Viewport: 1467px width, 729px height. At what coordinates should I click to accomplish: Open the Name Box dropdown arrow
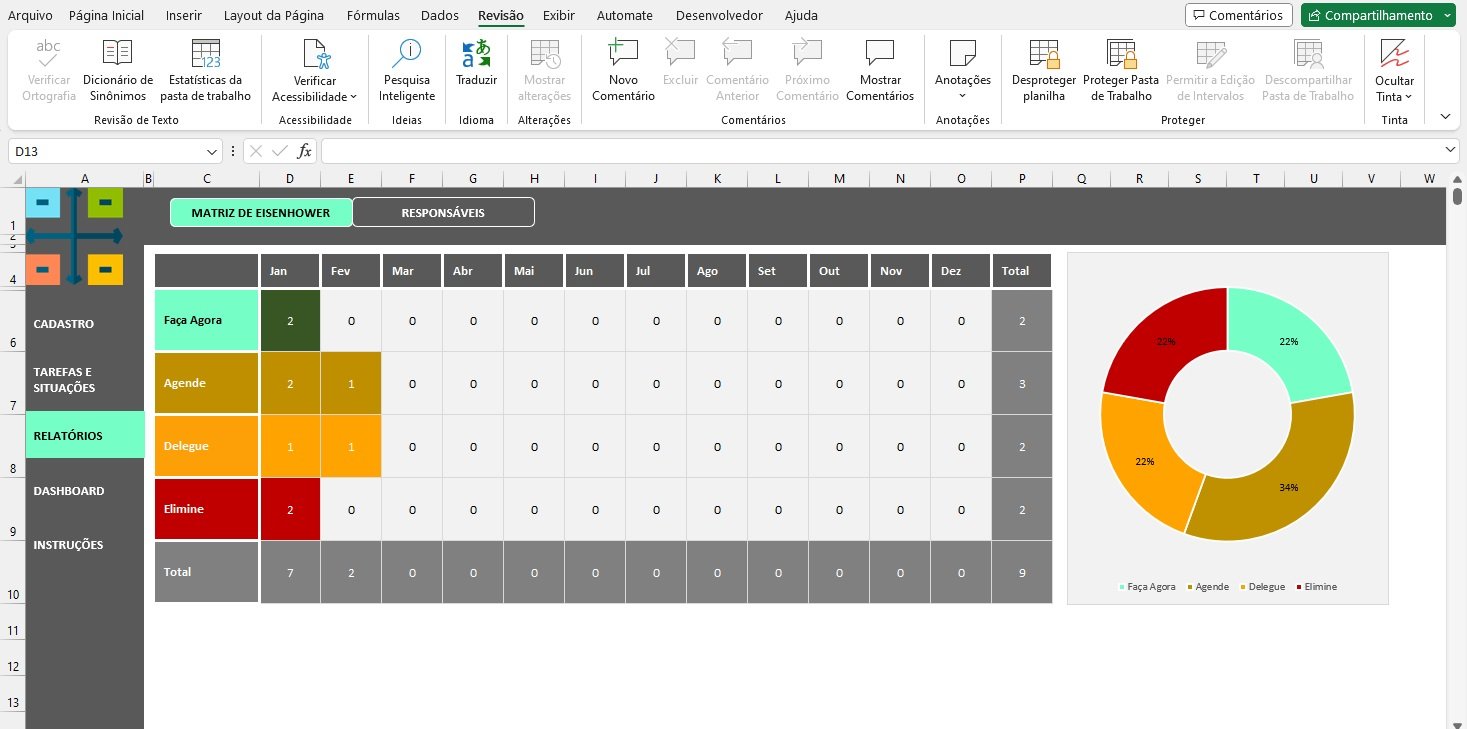[x=212, y=151]
